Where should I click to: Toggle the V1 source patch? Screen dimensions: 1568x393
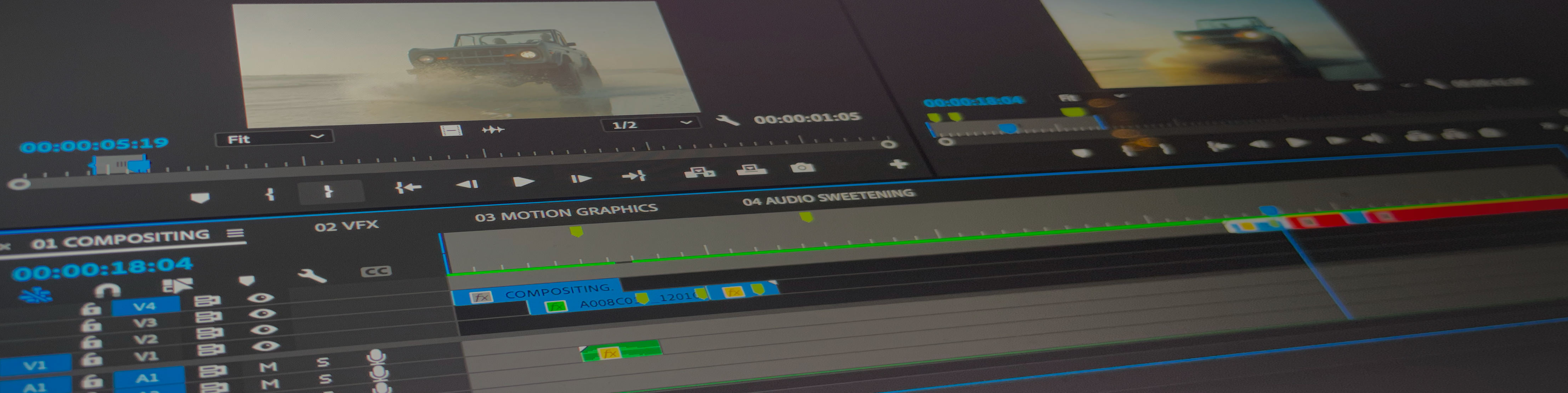(35, 366)
